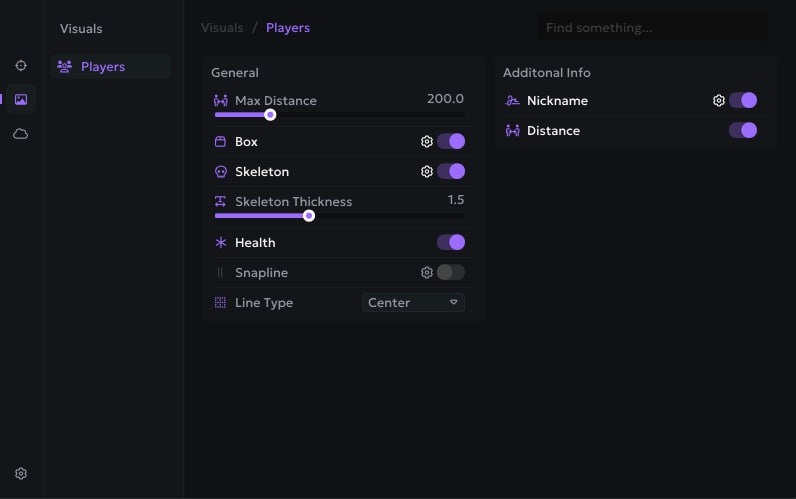Switch off the Distance toggle
This screenshot has width=796, height=499.
tap(743, 130)
